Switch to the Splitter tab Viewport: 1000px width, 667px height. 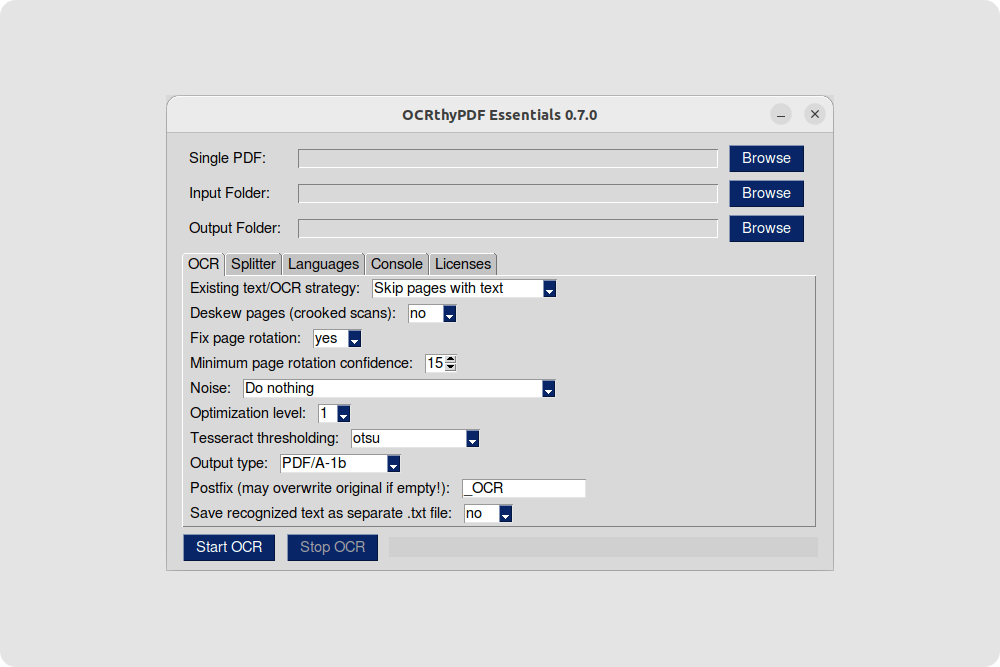252,264
